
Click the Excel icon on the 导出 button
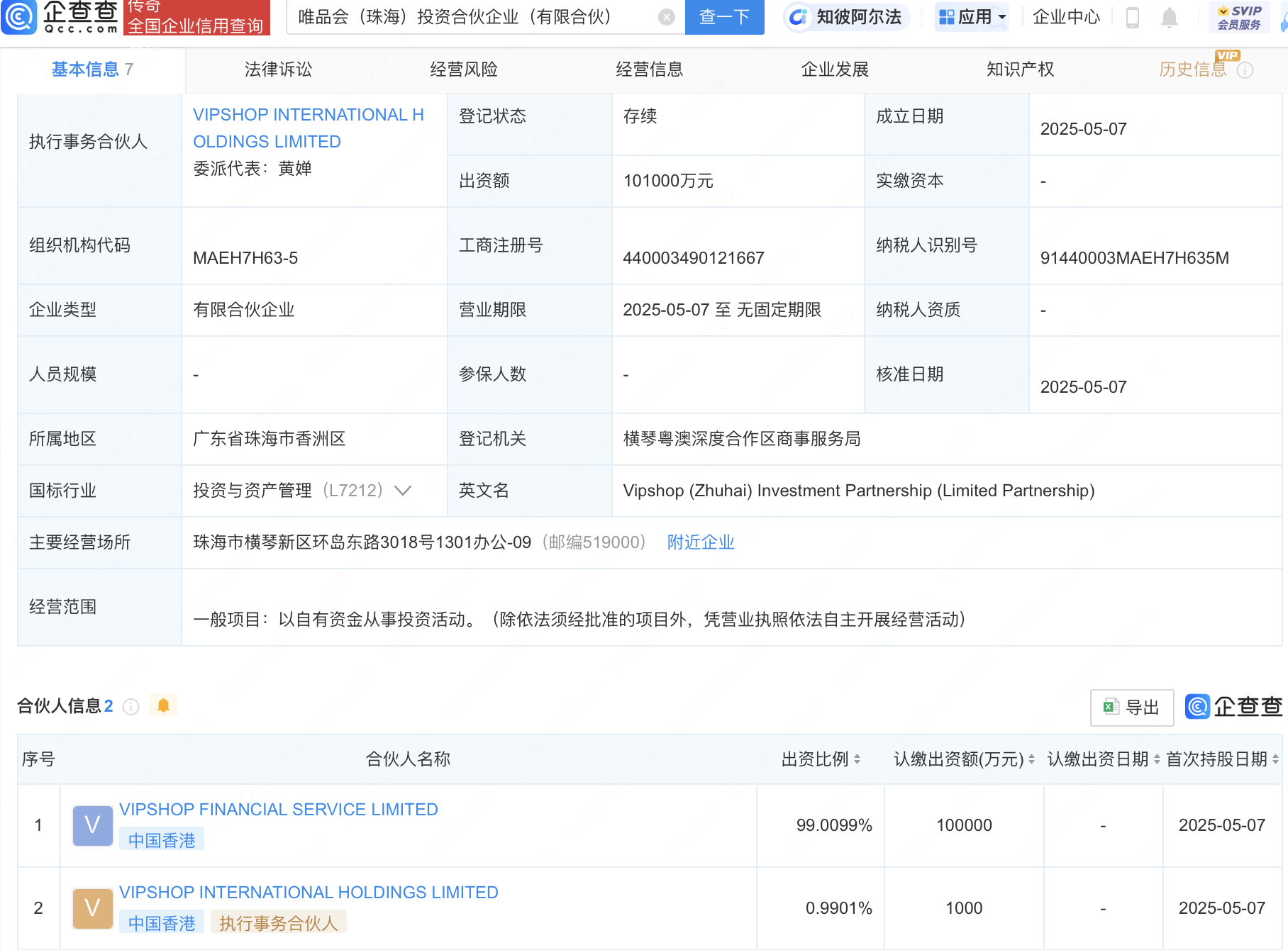coord(1109,707)
